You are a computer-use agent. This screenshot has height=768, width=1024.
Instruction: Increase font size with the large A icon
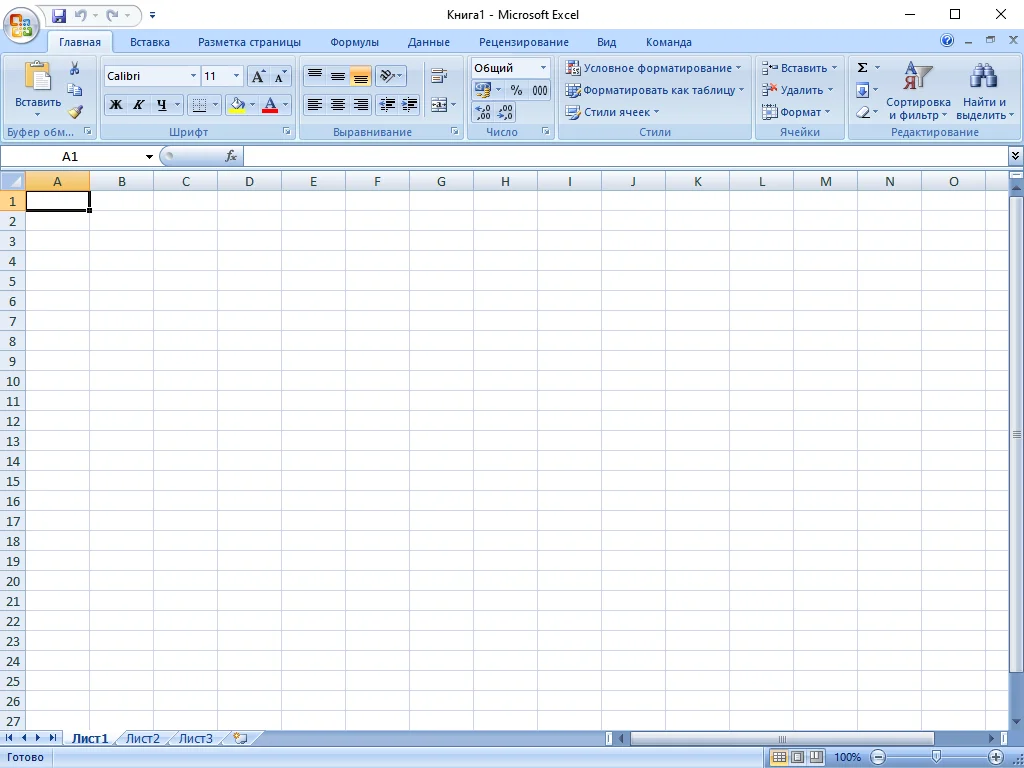pyautogui.click(x=258, y=76)
